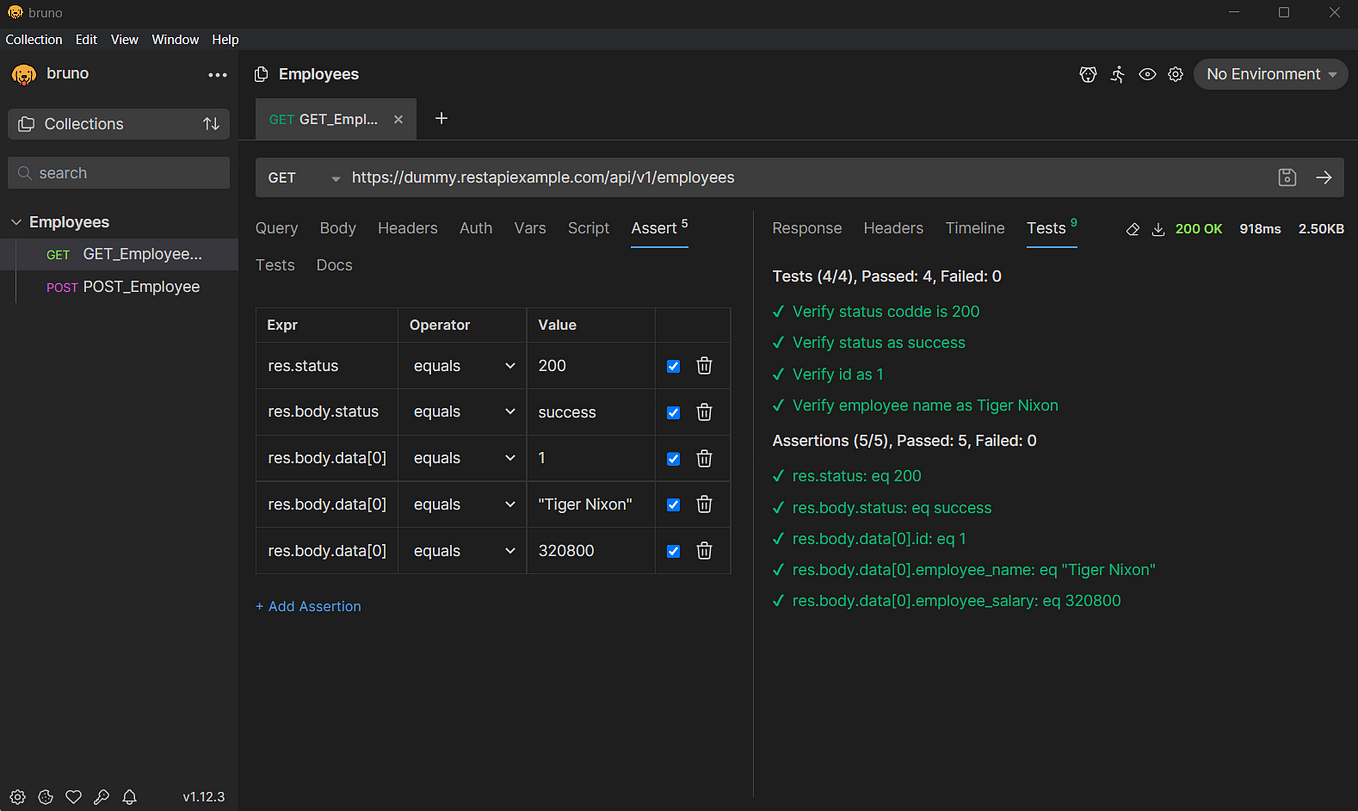Image resolution: width=1358 pixels, height=811 pixels.
Task: Click the Add Assertion link
Action: (308, 606)
